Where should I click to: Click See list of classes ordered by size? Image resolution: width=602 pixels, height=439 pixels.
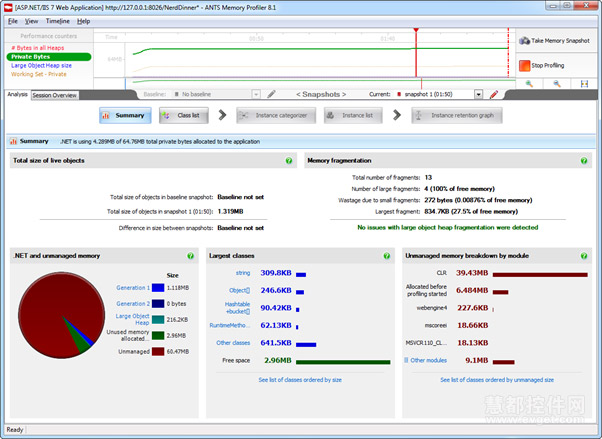[x=300, y=380]
